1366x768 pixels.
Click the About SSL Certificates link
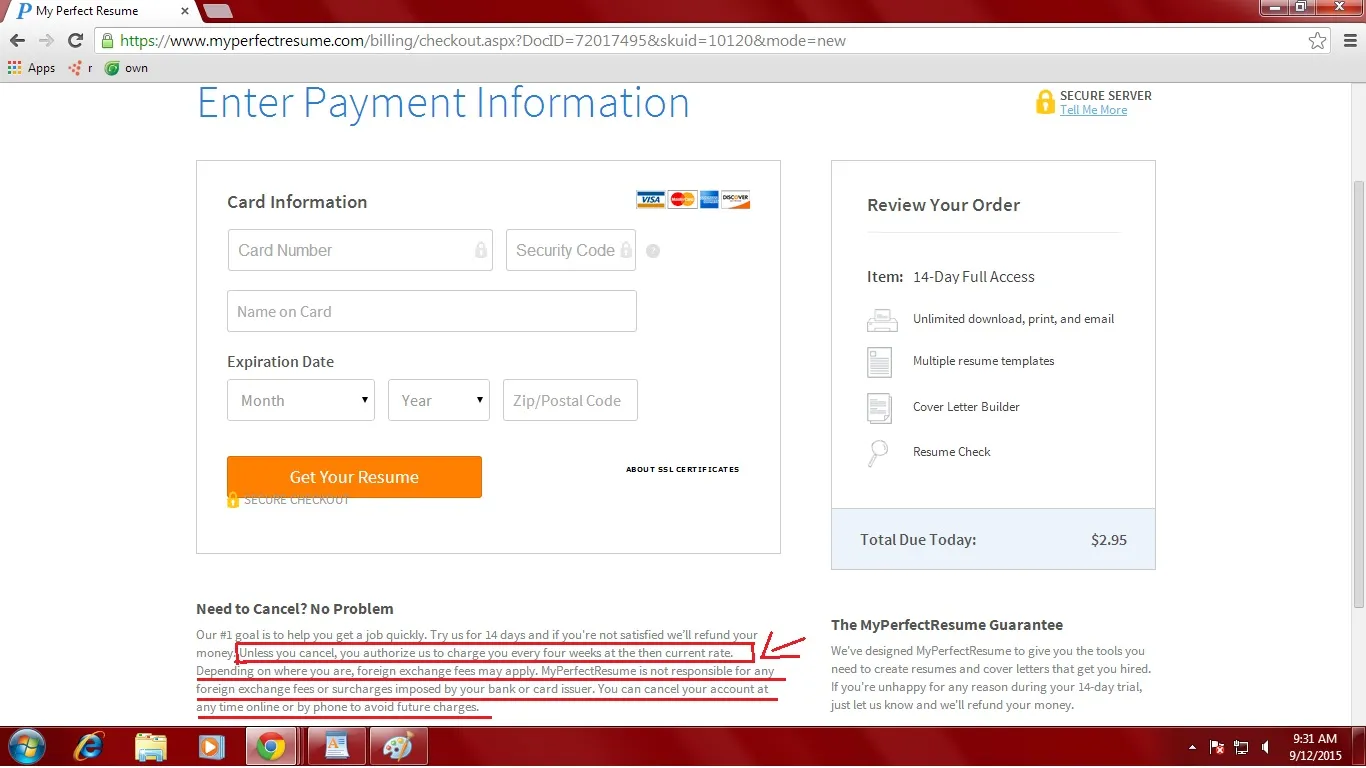coord(683,469)
